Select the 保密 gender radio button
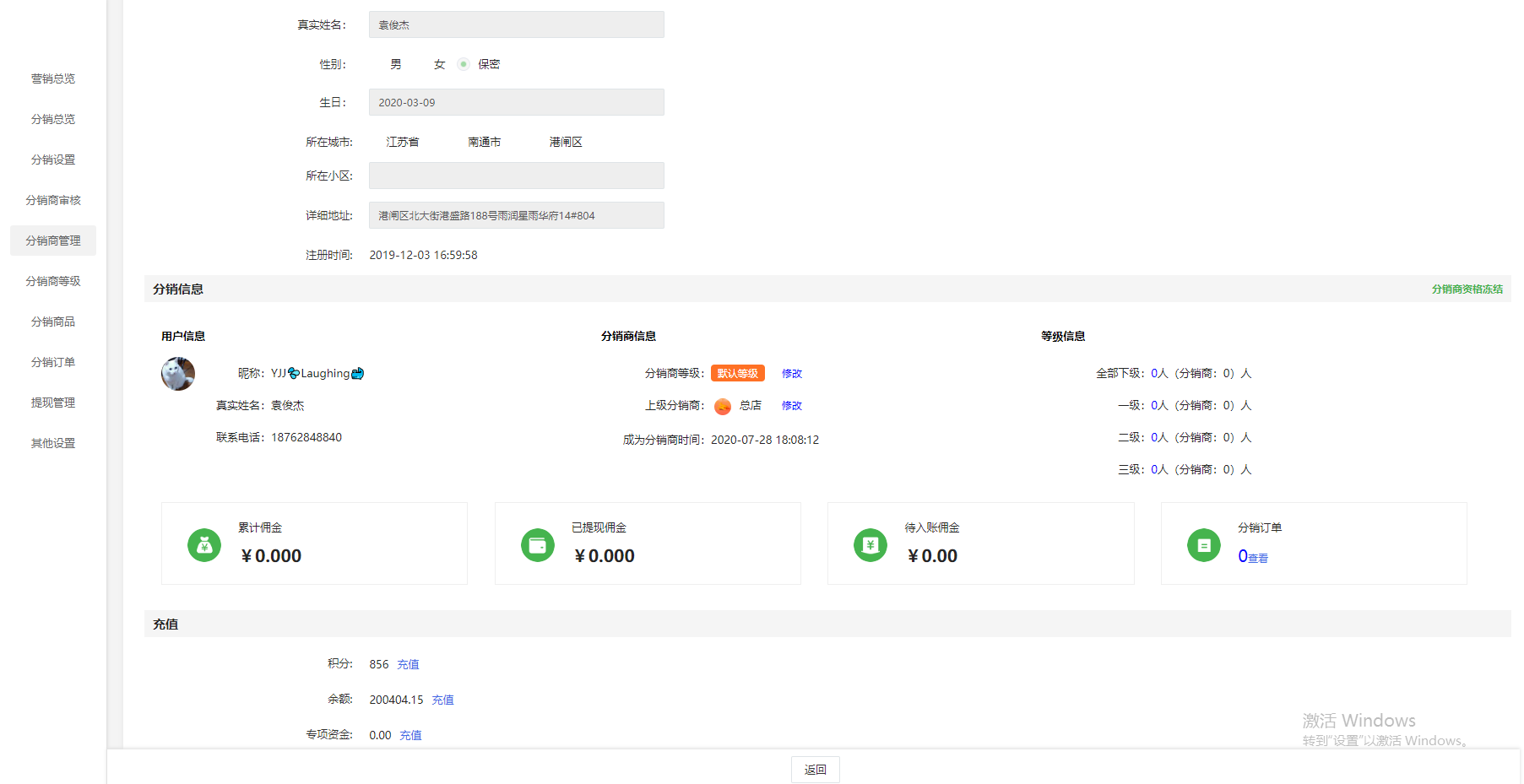This screenshot has width=1524, height=784. [464, 64]
